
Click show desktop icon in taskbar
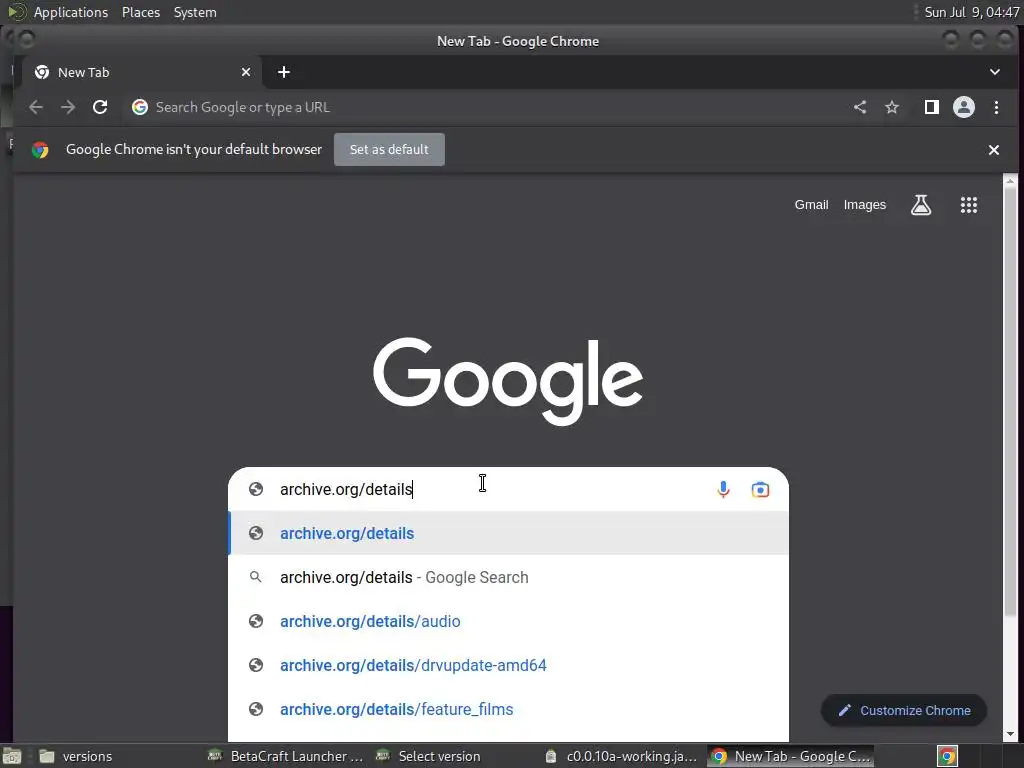tap(12, 757)
